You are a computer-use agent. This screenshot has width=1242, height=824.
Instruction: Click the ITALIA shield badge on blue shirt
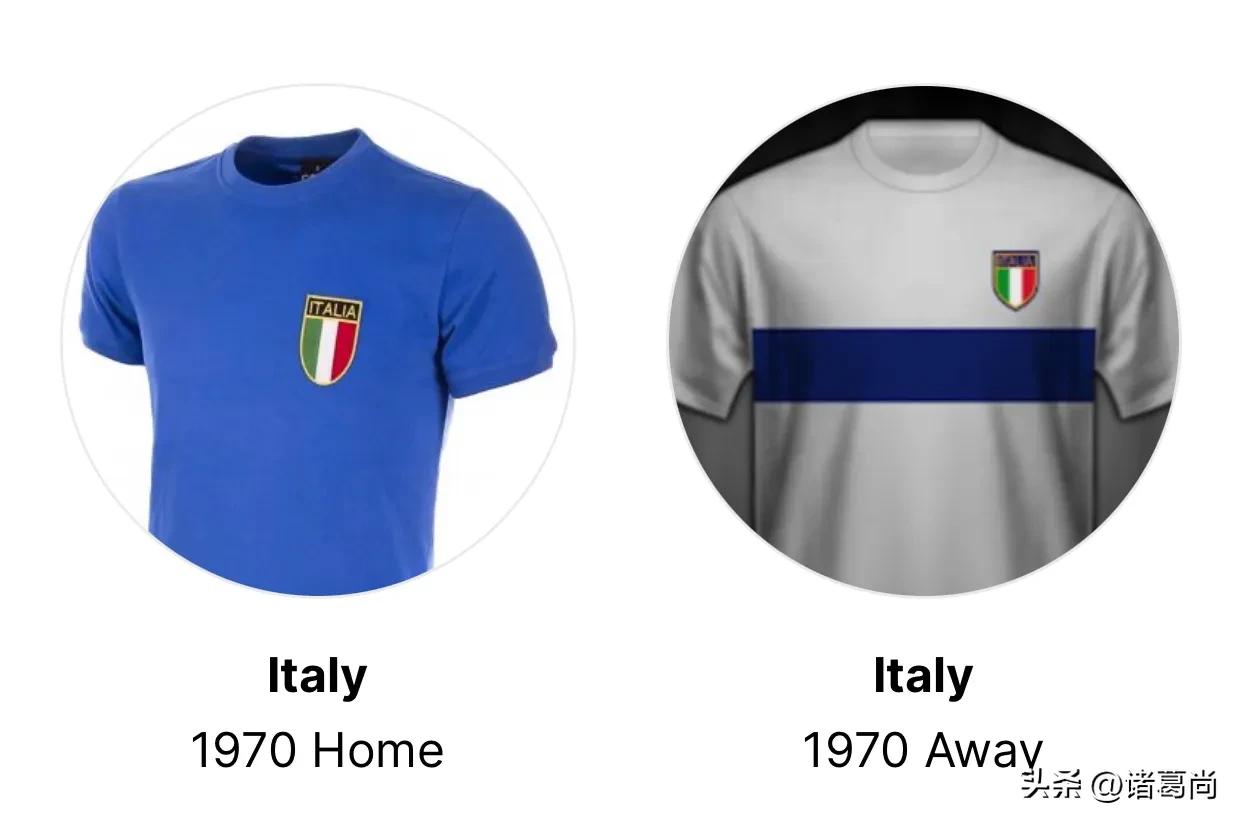331,340
